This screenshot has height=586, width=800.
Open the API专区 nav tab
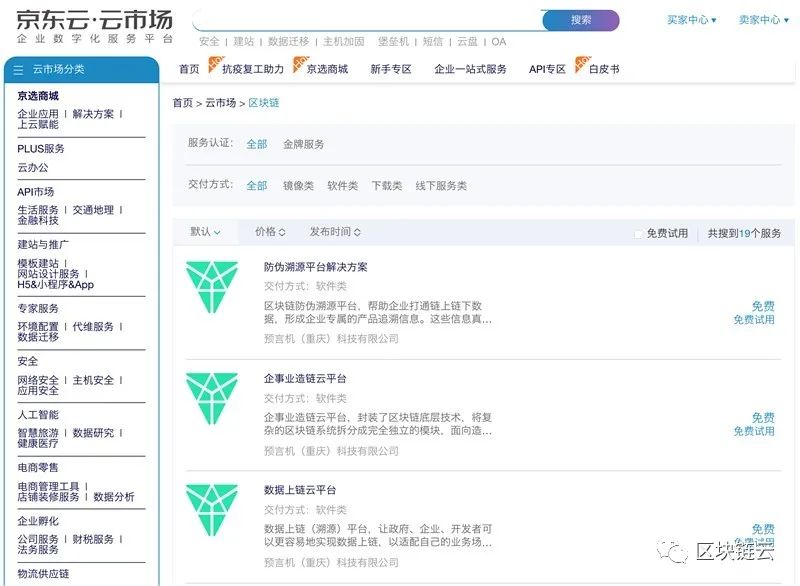tap(547, 69)
